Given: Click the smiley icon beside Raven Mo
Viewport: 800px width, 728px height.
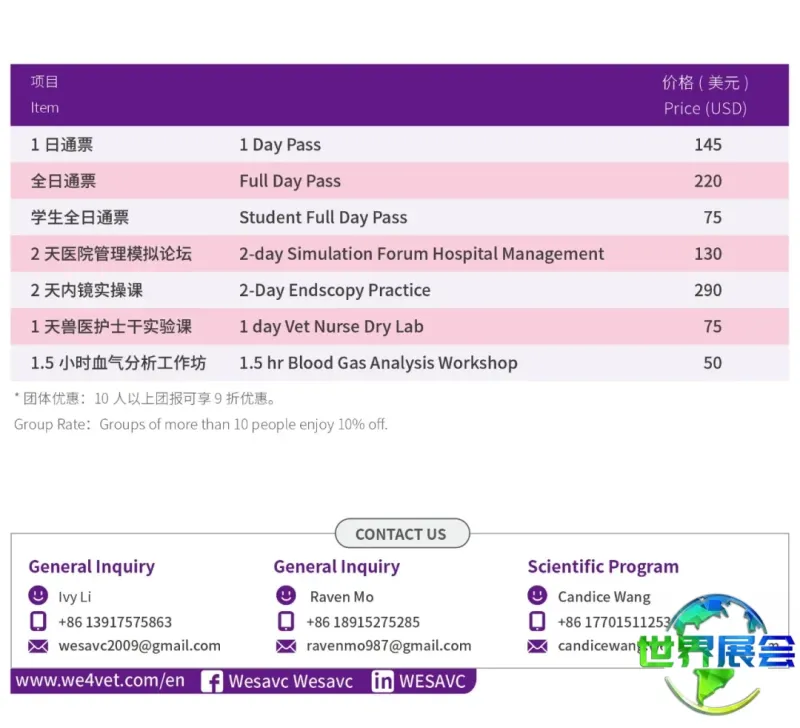Looking at the screenshot, I should click(x=286, y=596).
